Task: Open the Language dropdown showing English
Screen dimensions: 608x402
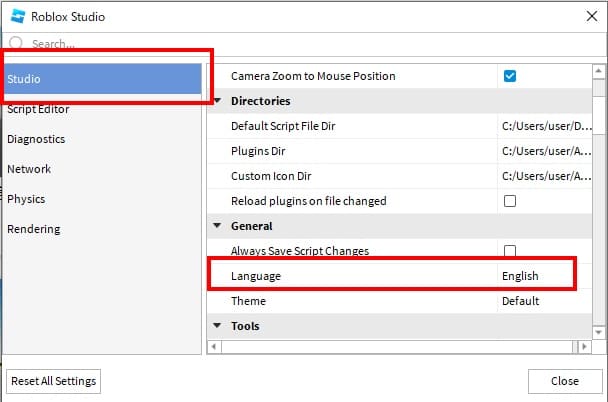Action: click(x=544, y=276)
